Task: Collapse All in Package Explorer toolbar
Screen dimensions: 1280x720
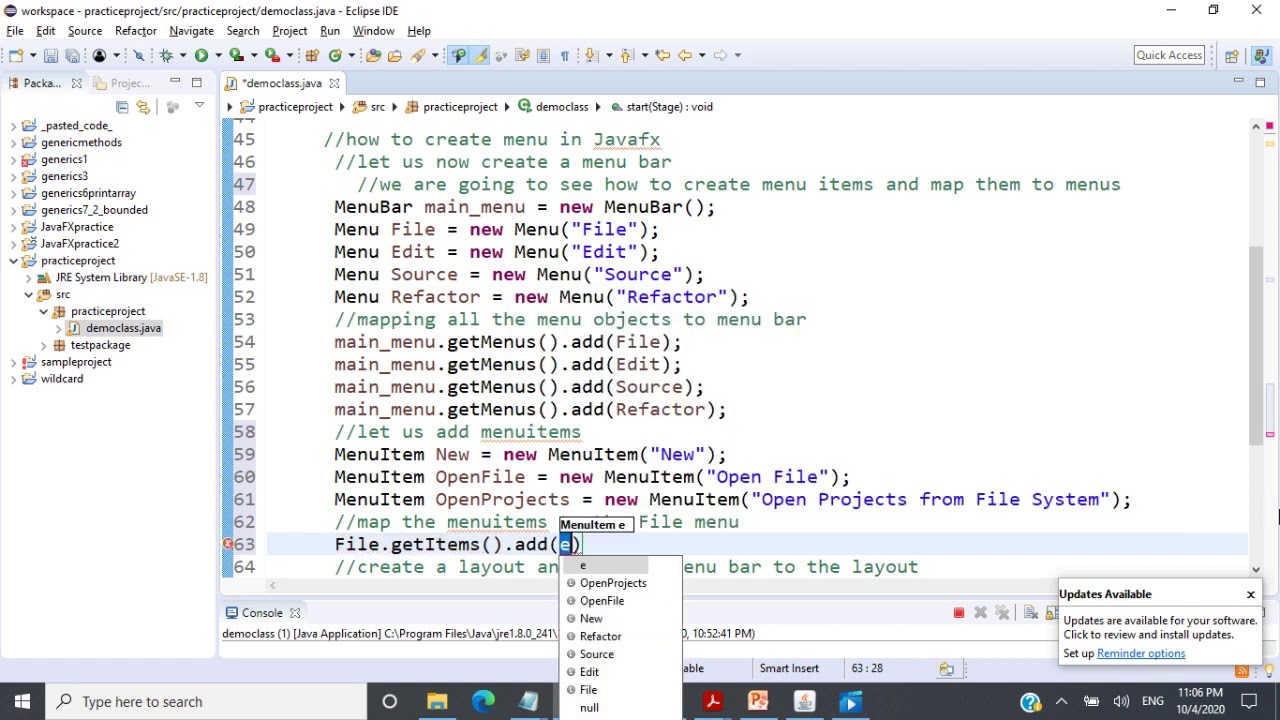Action: click(122, 107)
